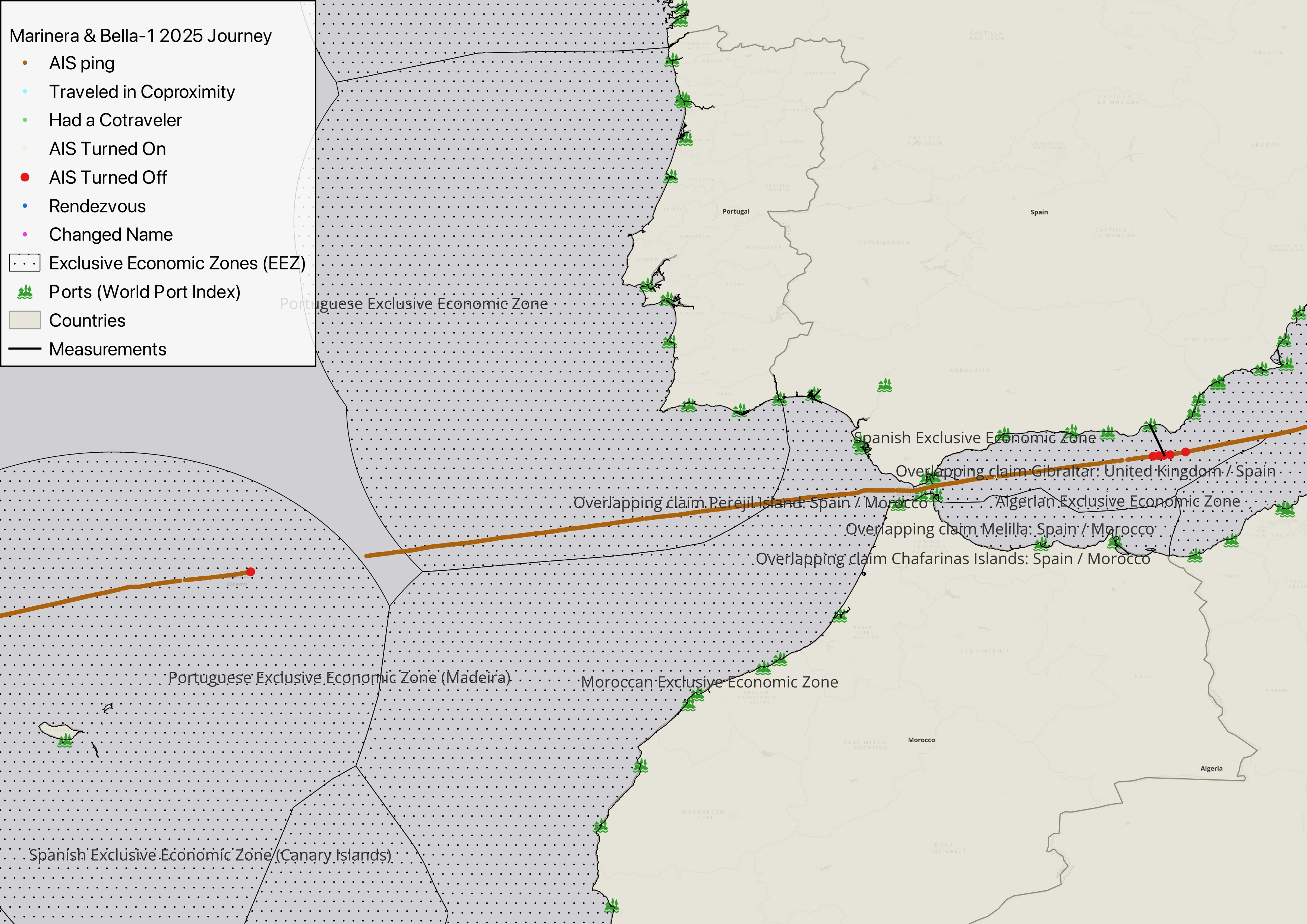Click the black Measurements legend line
The height and width of the screenshot is (924, 1307).
25,349
